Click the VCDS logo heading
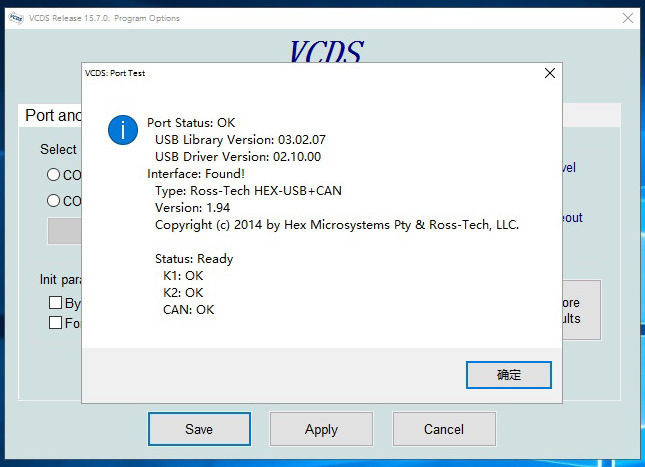 coord(326,51)
